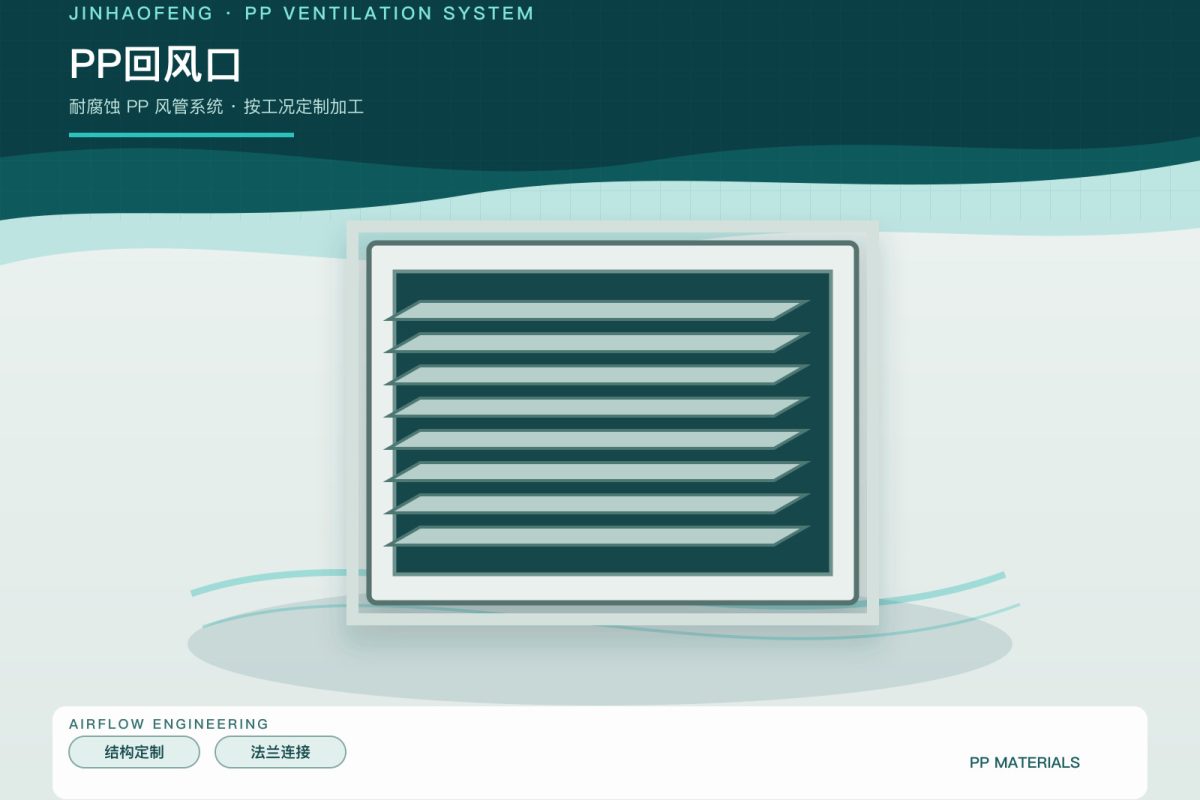Click the curved airflow line left of vent

[268, 580]
